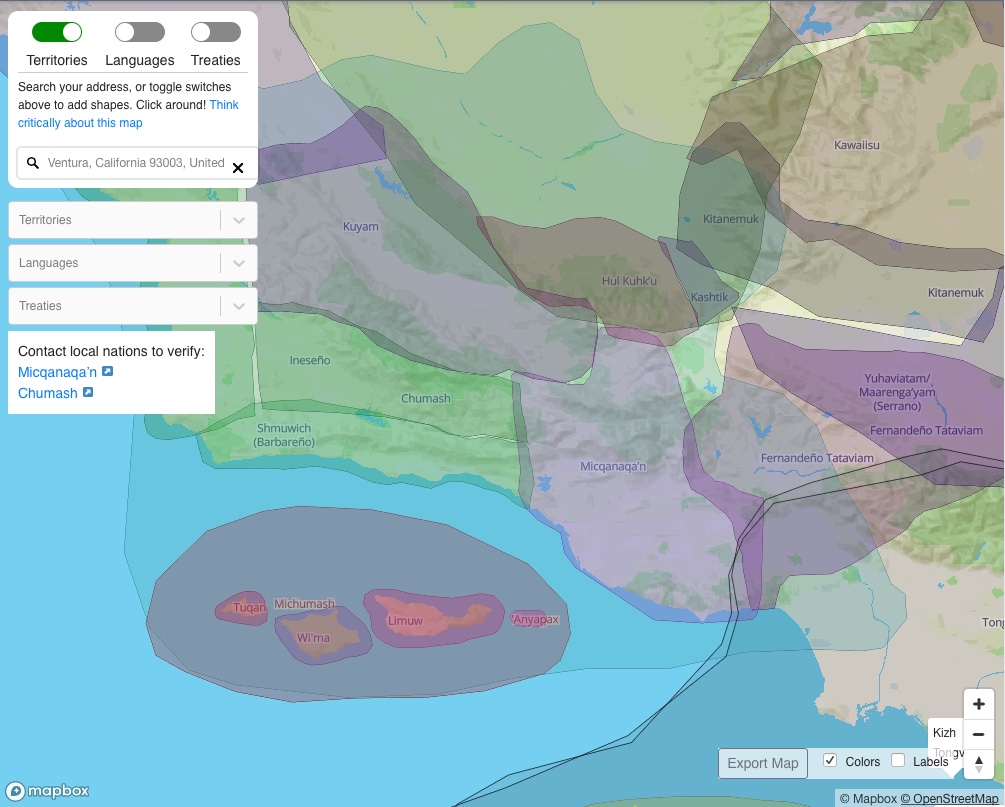Clear the address search with X icon
1005x807 pixels.
coord(238,168)
